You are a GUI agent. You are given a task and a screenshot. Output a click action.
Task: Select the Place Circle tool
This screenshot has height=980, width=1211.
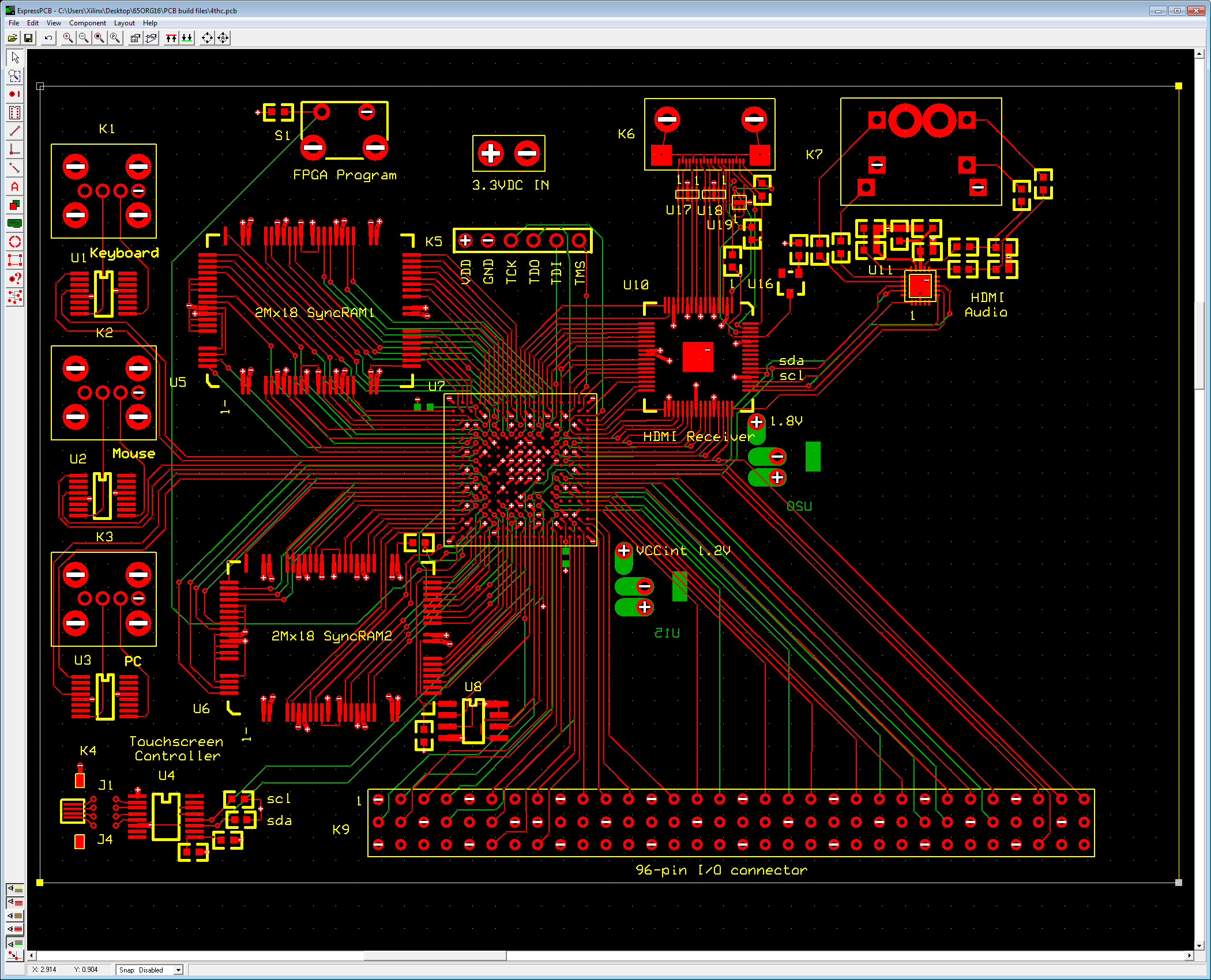coord(15,242)
